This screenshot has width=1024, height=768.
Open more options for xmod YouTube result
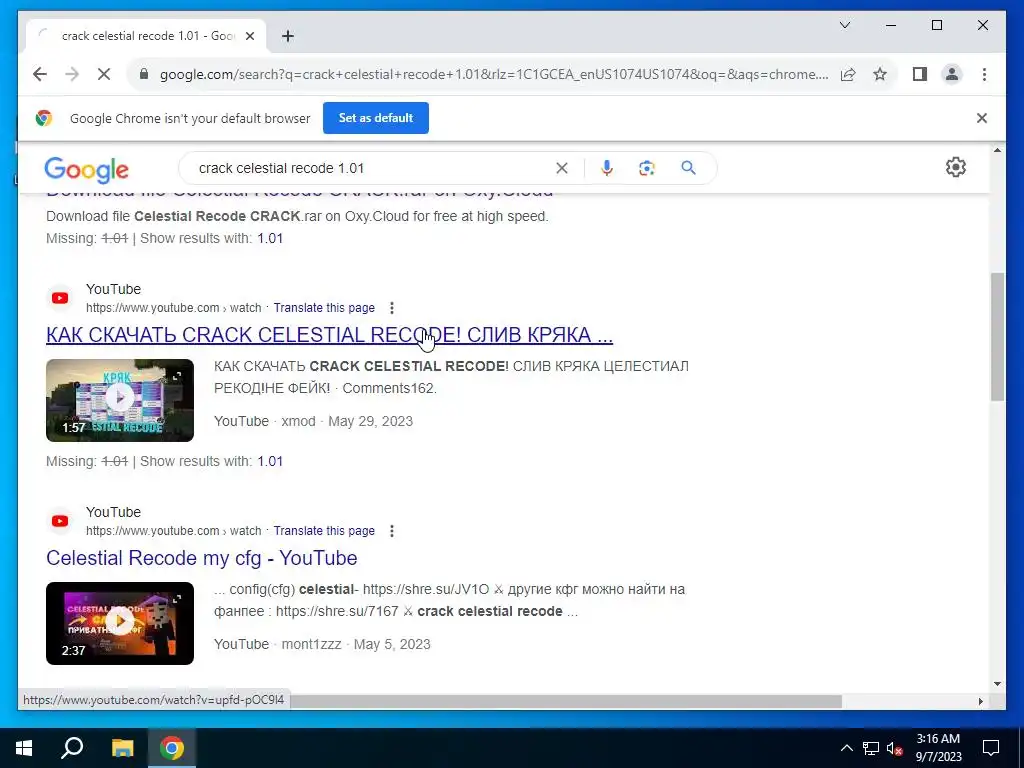[392, 308]
